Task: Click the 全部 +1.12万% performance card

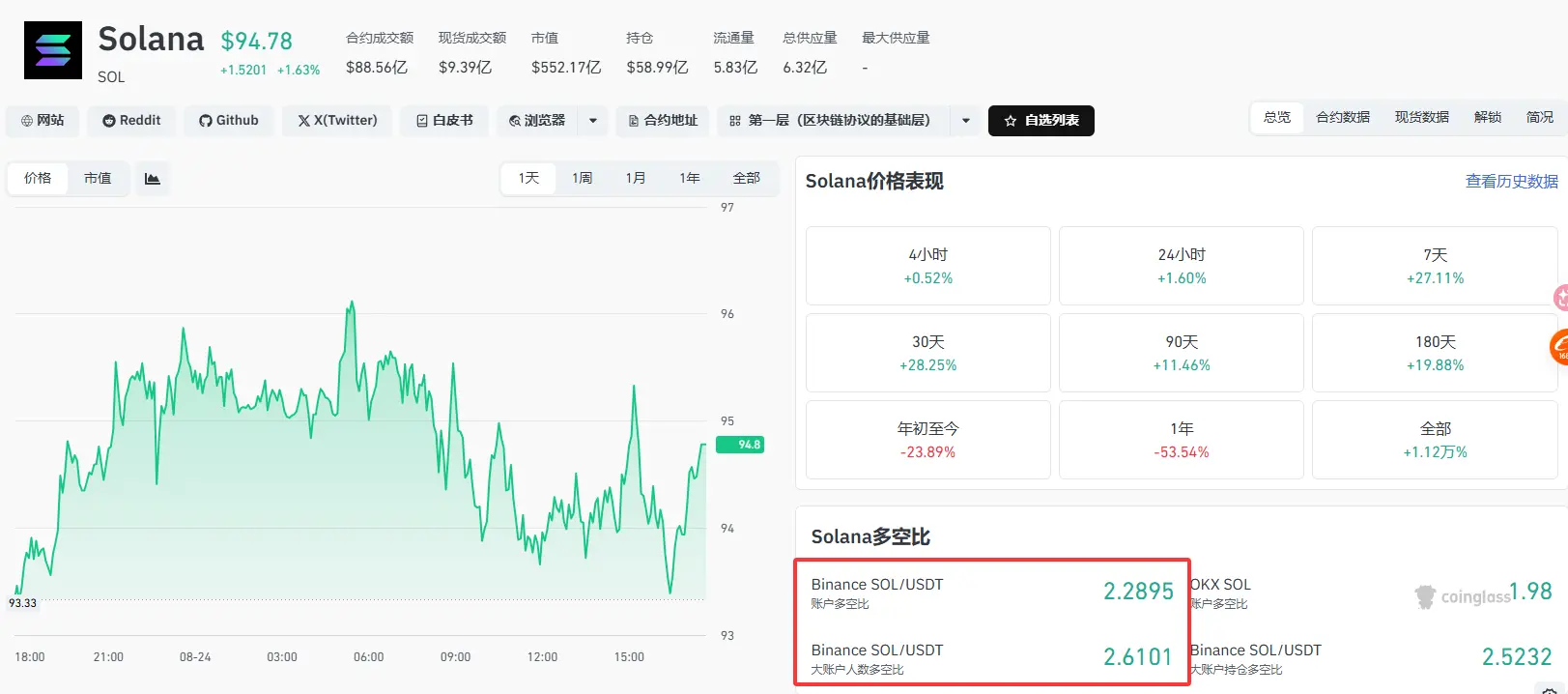Action: point(1435,440)
